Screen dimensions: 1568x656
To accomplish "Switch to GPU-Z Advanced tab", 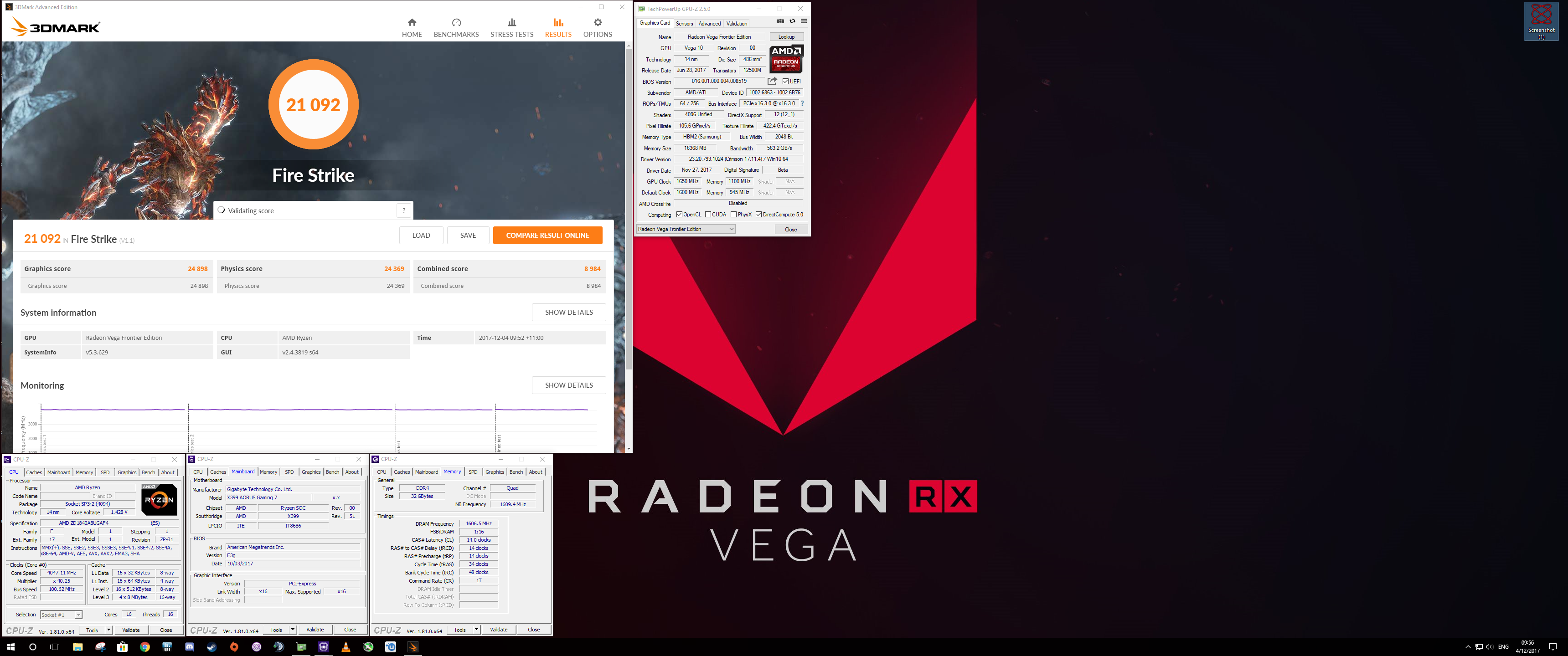I will [x=709, y=24].
